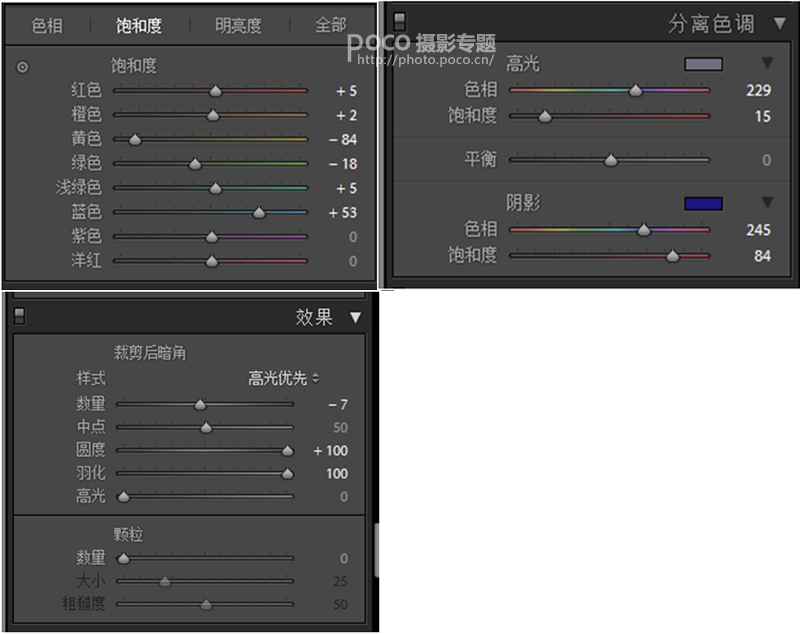Click the 效果 panel title
The width and height of the screenshot is (800, 634).
(x=314, y=317)
